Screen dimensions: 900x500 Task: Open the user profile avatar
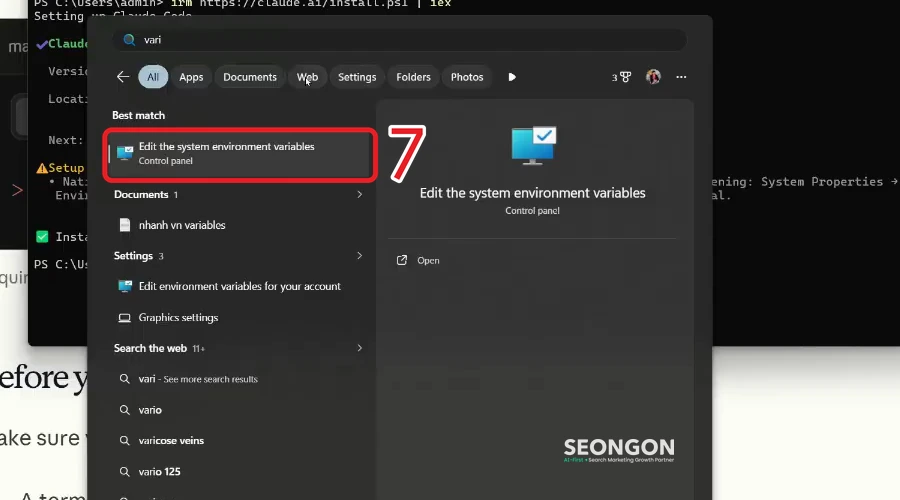click(653, 77)
